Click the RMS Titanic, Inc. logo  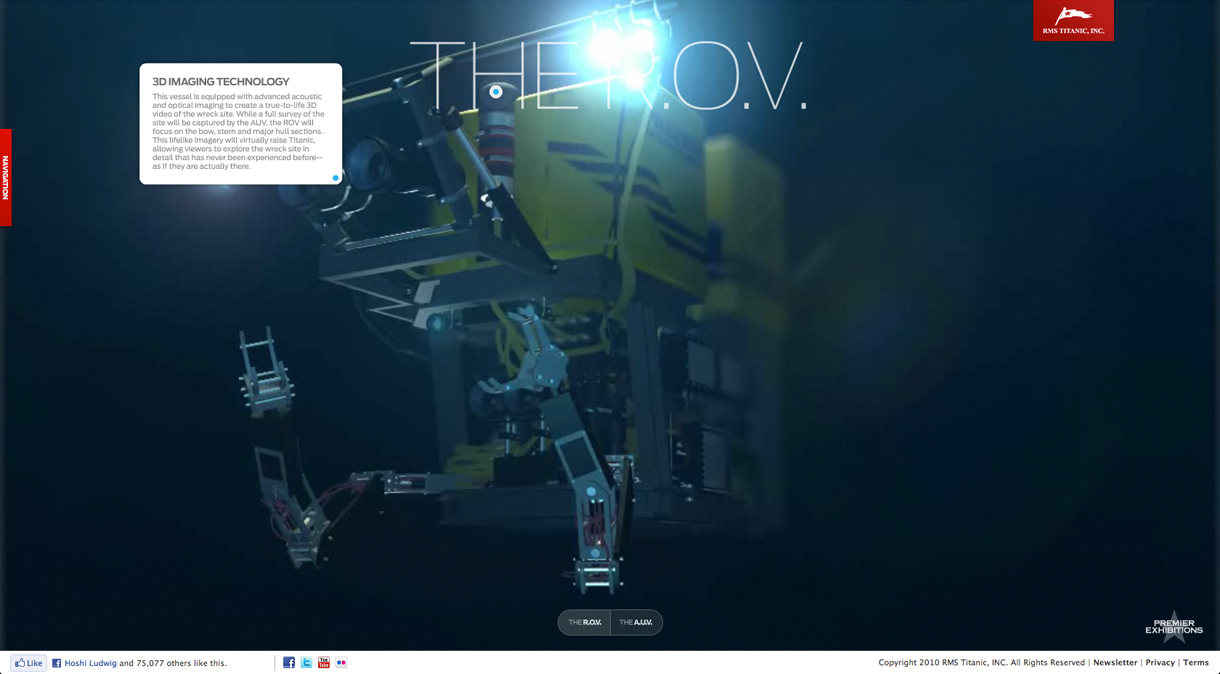point(1073,20)
